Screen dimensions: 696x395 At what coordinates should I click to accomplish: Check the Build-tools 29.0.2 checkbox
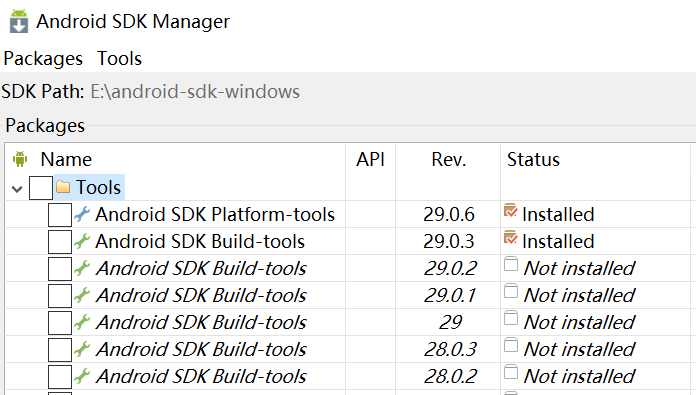coord(60,269)
